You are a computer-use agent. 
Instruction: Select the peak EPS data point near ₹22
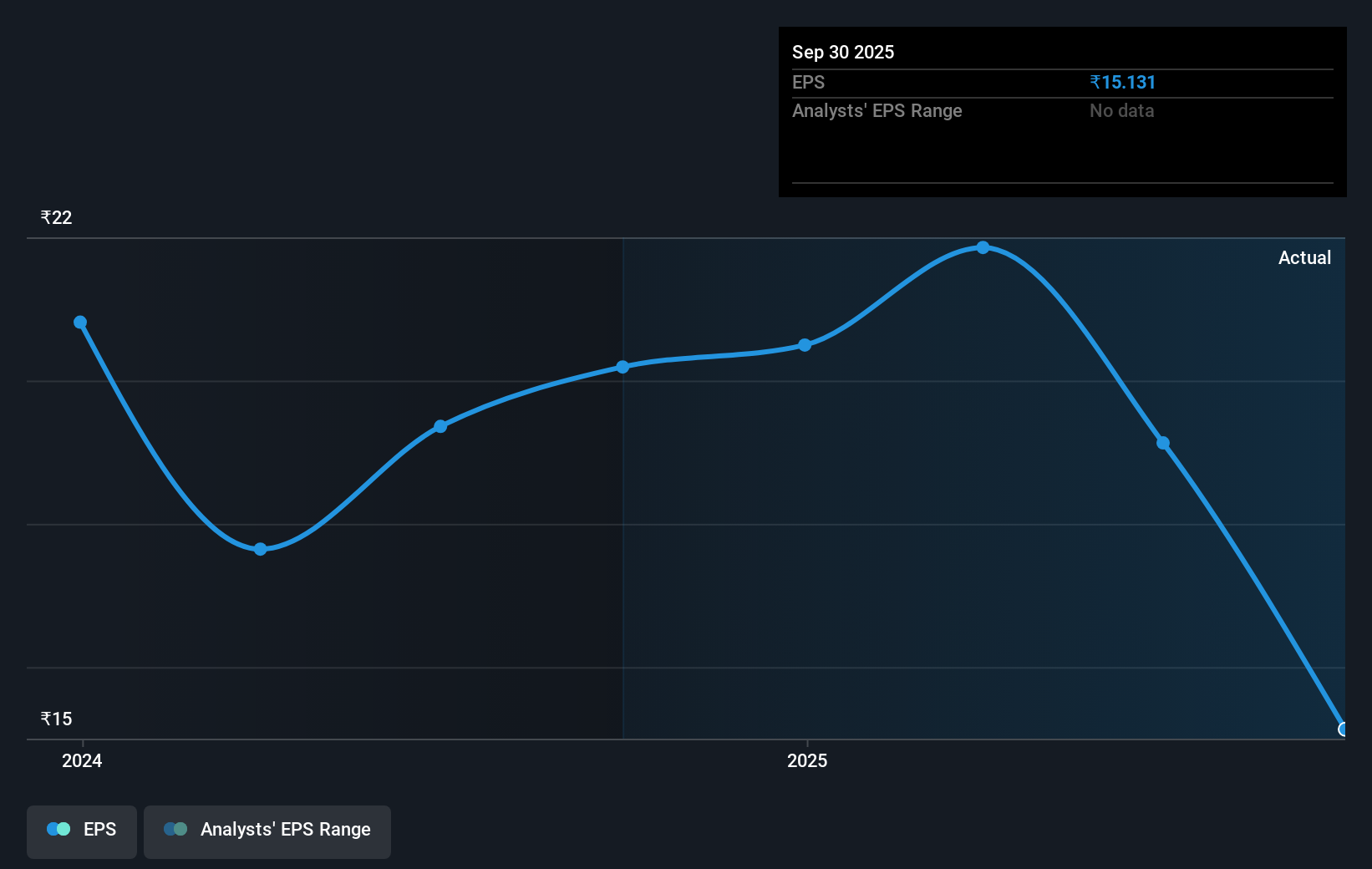pos(983,247)
